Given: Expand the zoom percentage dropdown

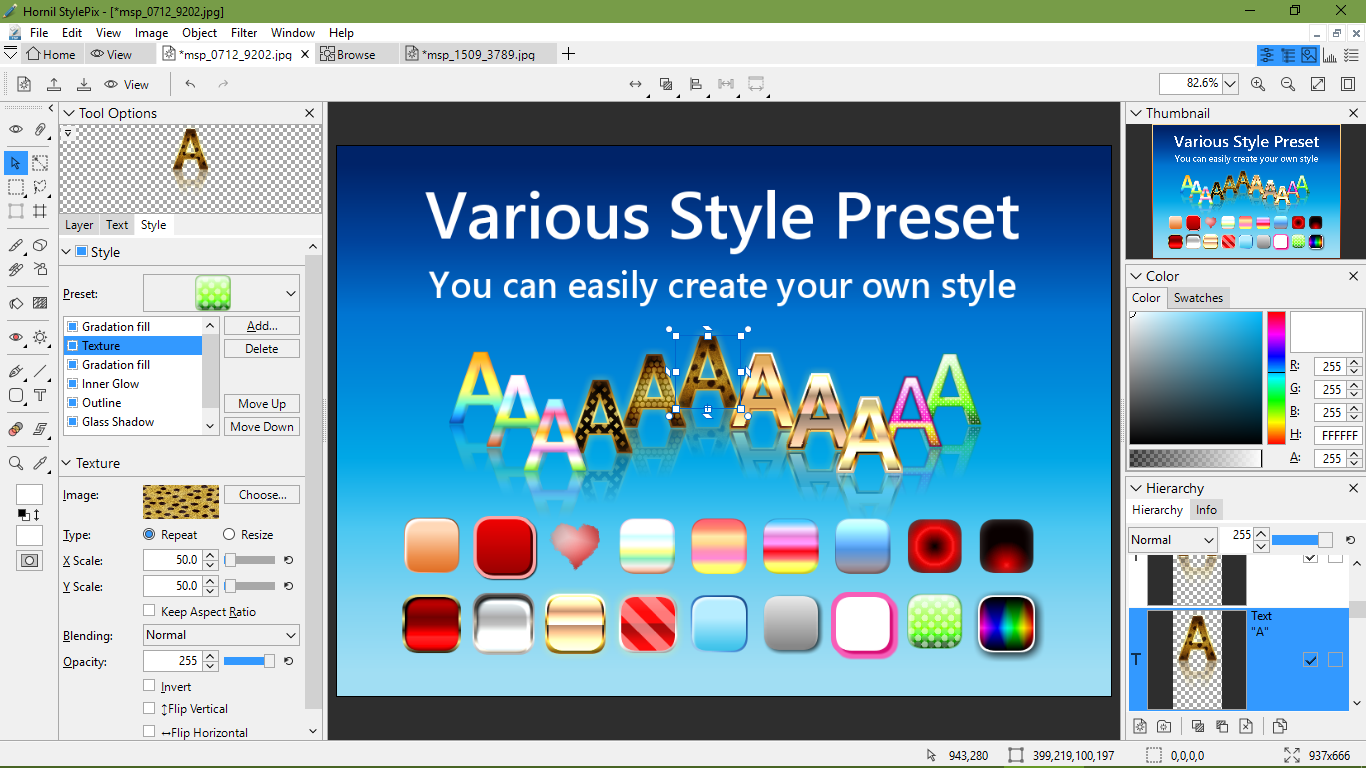Looking at the screenshot, I should coord(1230,85).
